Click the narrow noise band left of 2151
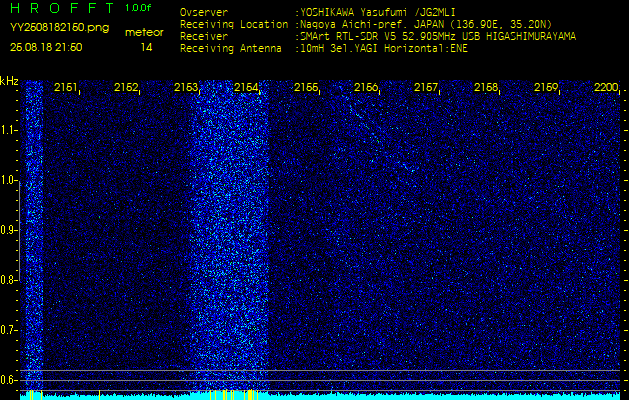629x400 pixels. point(34,235)
